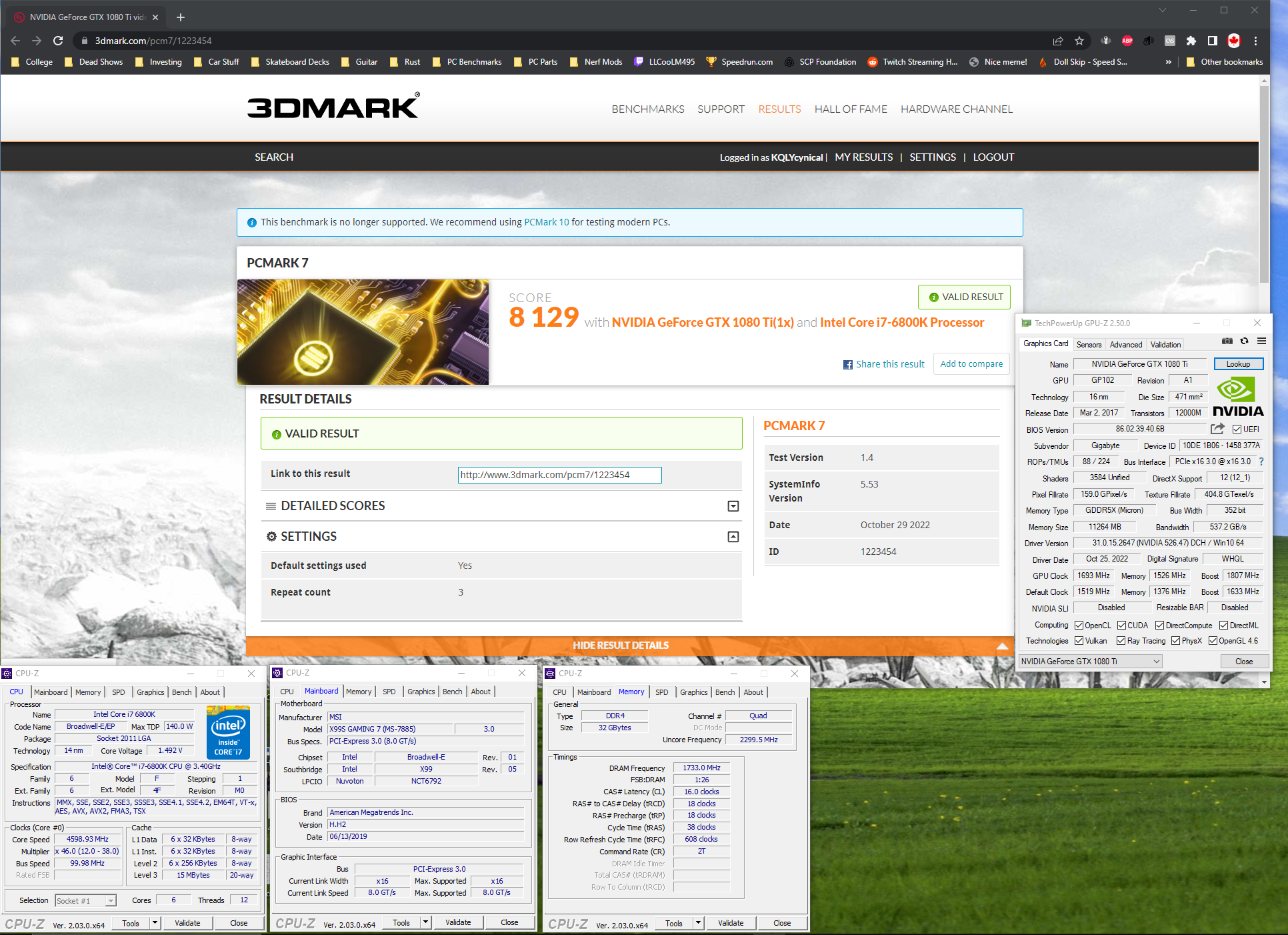Switch to Sensors tab in GPU-Z

(x=1089, y=345)
